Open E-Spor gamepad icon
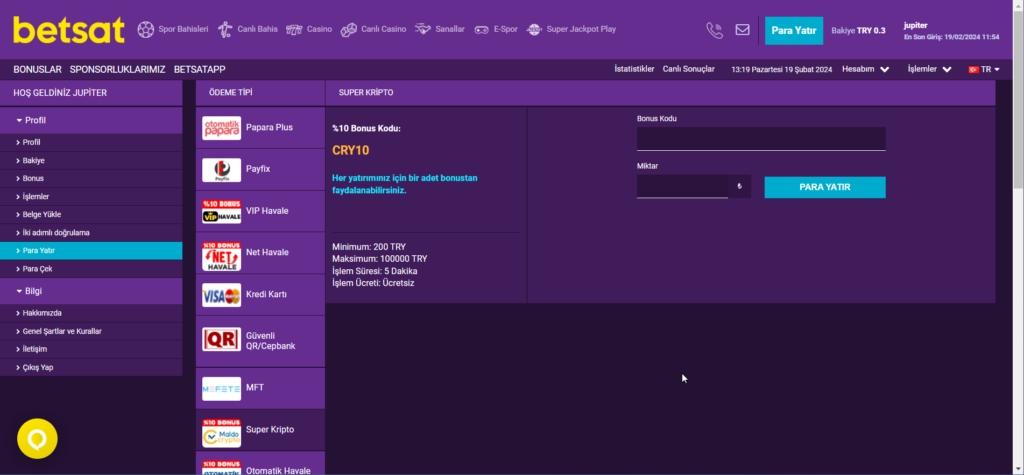 click(482, 29)
